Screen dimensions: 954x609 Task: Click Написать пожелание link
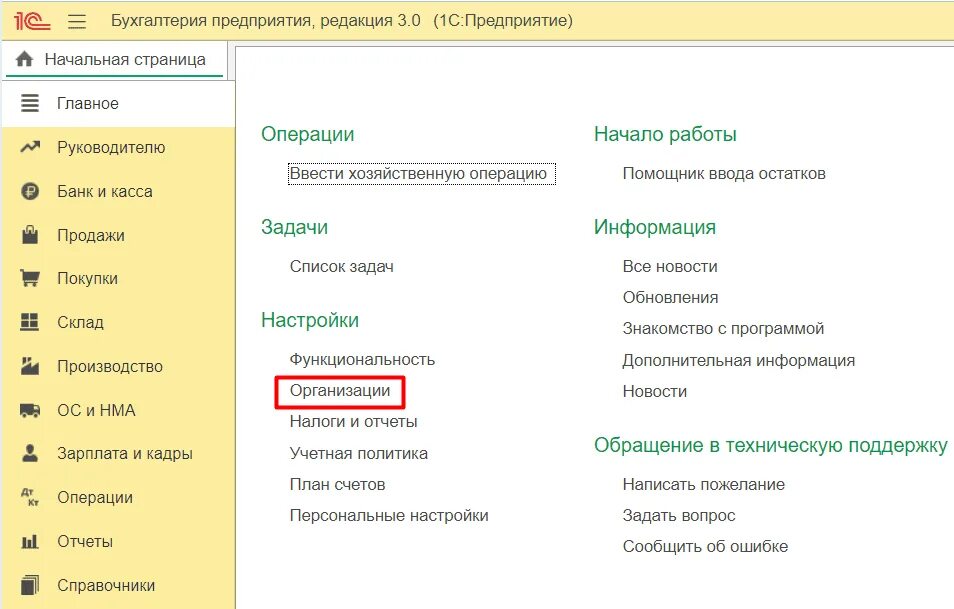[703, 484]
